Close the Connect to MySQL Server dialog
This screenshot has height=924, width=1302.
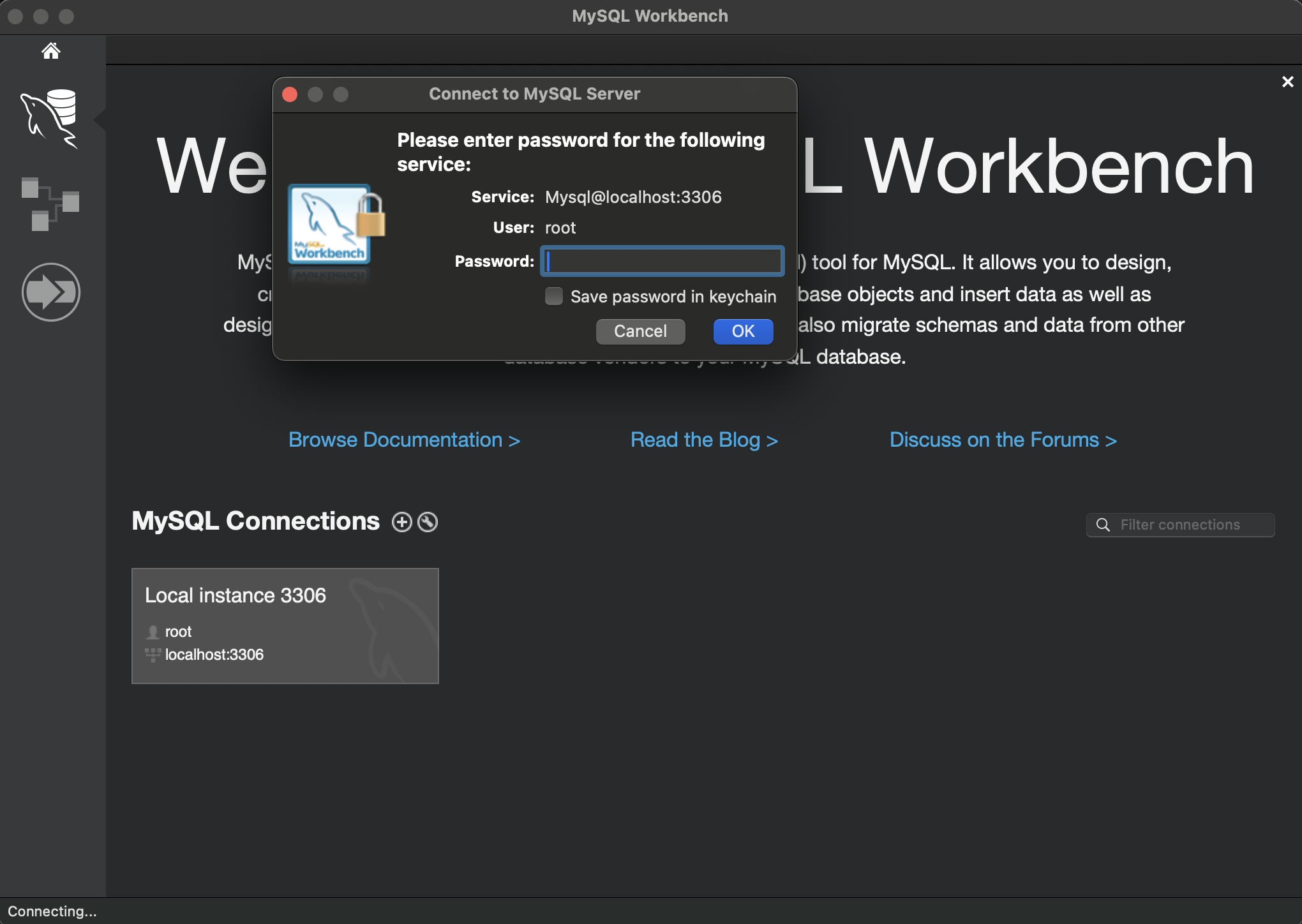(x=290, y=94)
